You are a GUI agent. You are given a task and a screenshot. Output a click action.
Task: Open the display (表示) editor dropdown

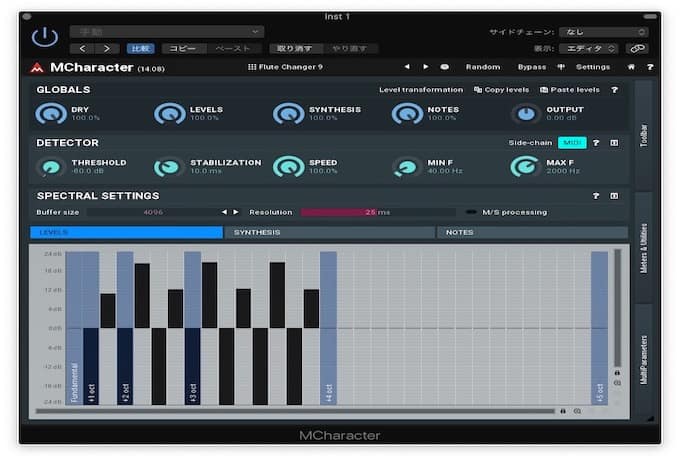tap(588, 49)
